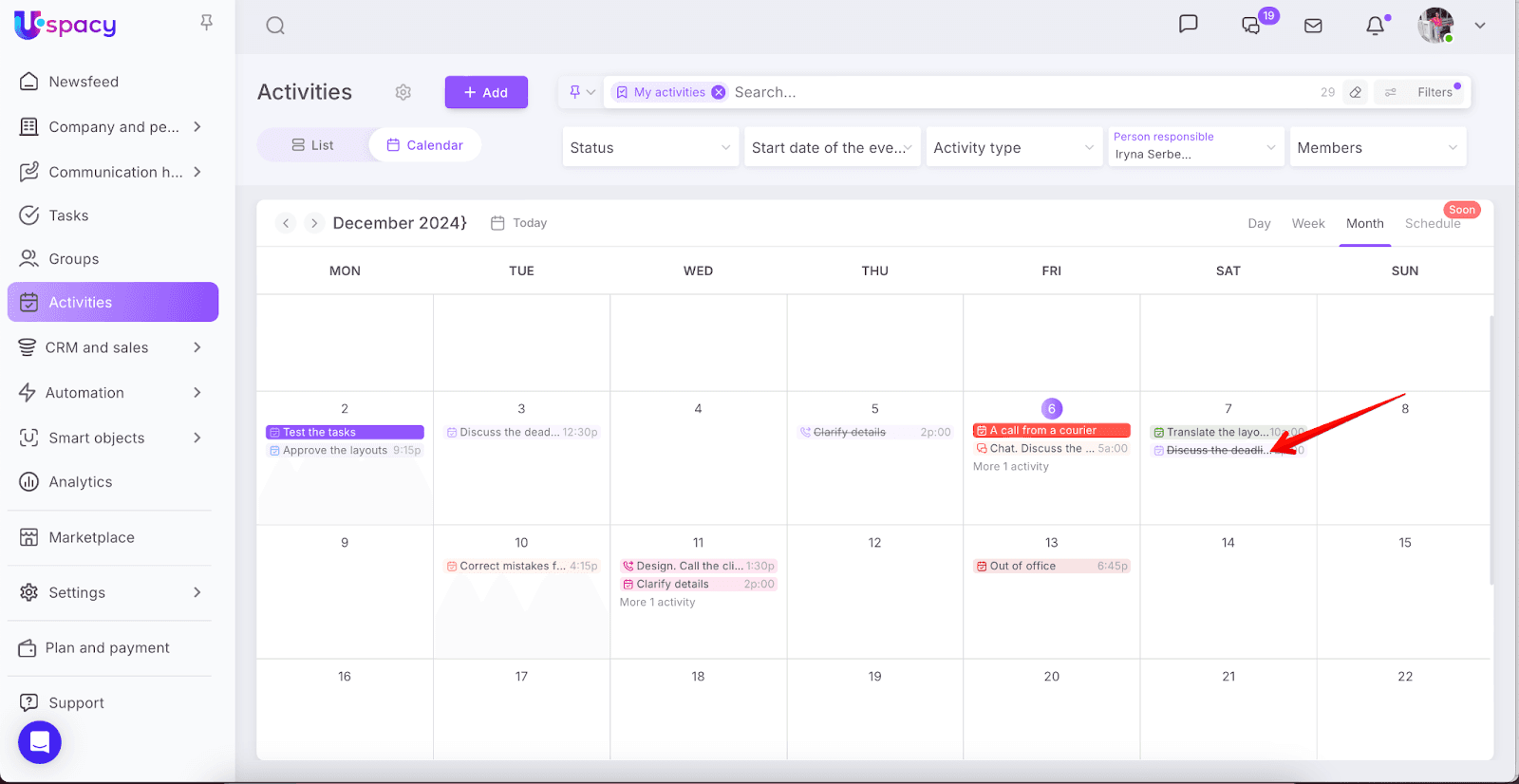
Task: Switch to List view
Action: point(313,145)
